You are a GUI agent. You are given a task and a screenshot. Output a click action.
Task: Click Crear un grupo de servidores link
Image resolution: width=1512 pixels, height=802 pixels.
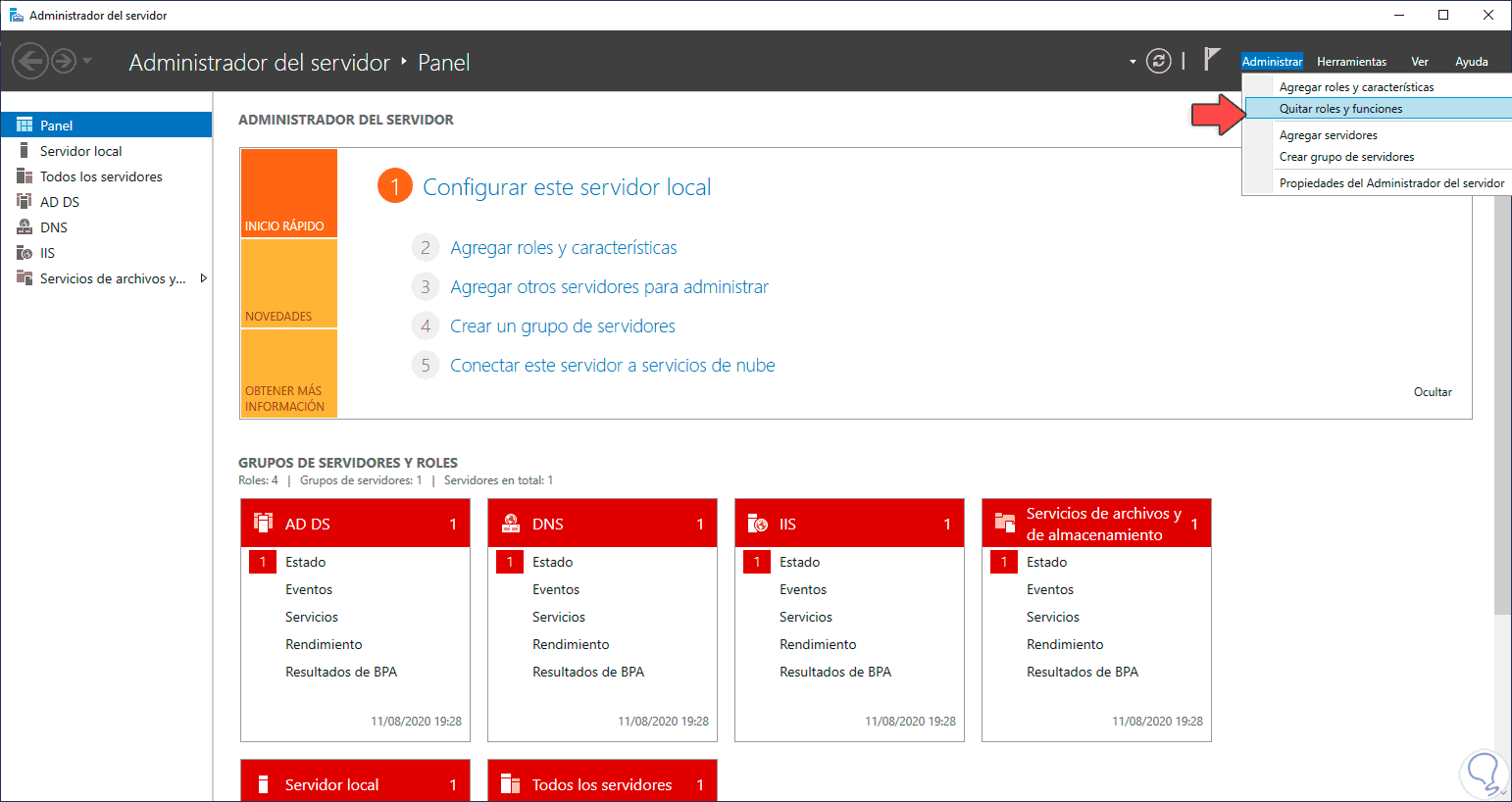[563, 326]
